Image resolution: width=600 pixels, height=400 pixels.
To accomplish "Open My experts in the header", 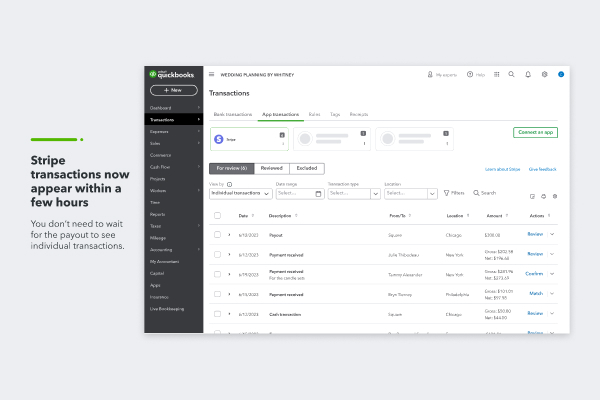I will coord(442,75).
